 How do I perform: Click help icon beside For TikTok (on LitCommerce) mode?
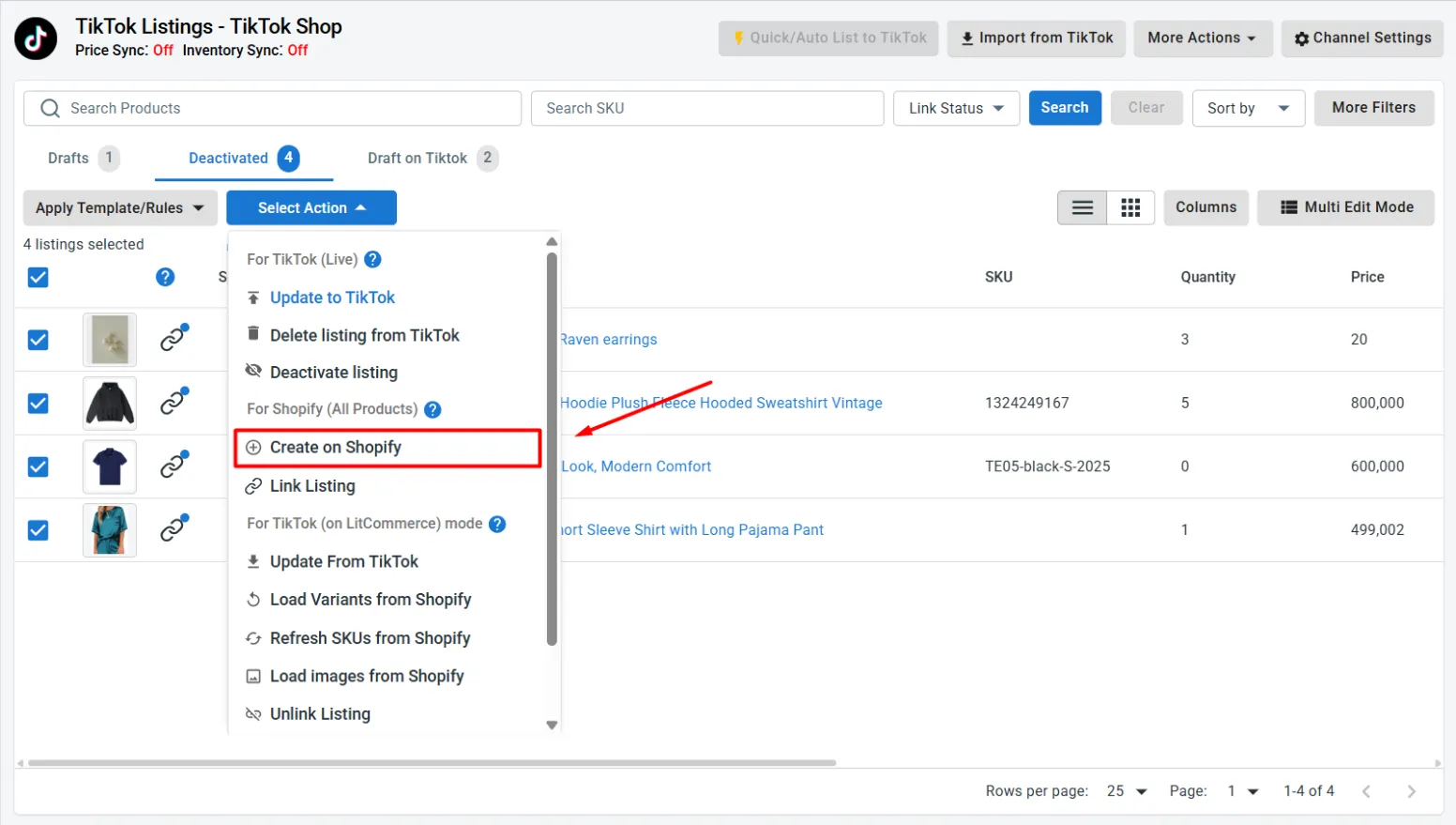pos(497,524)
